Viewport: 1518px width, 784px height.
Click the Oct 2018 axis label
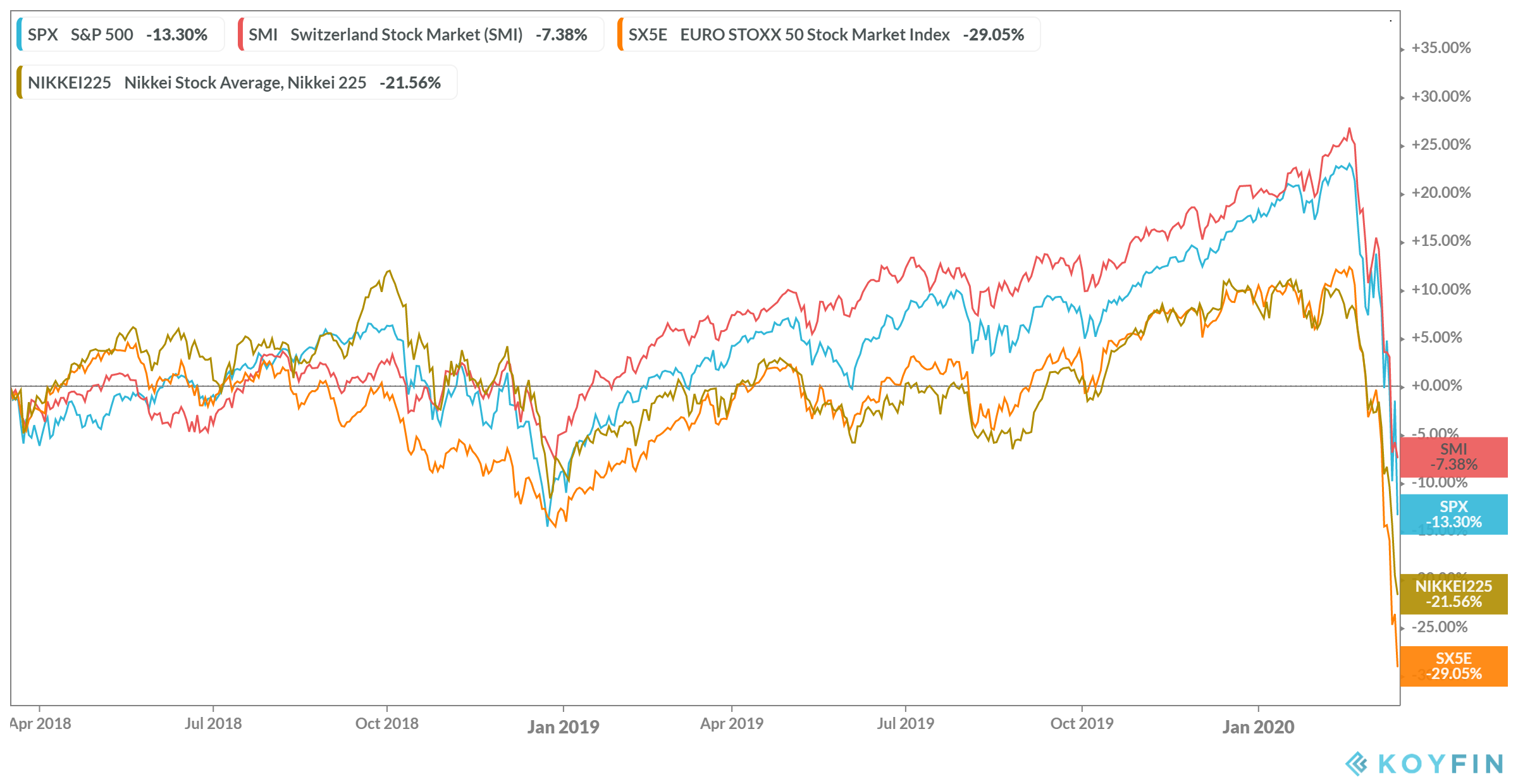[387, 723]
